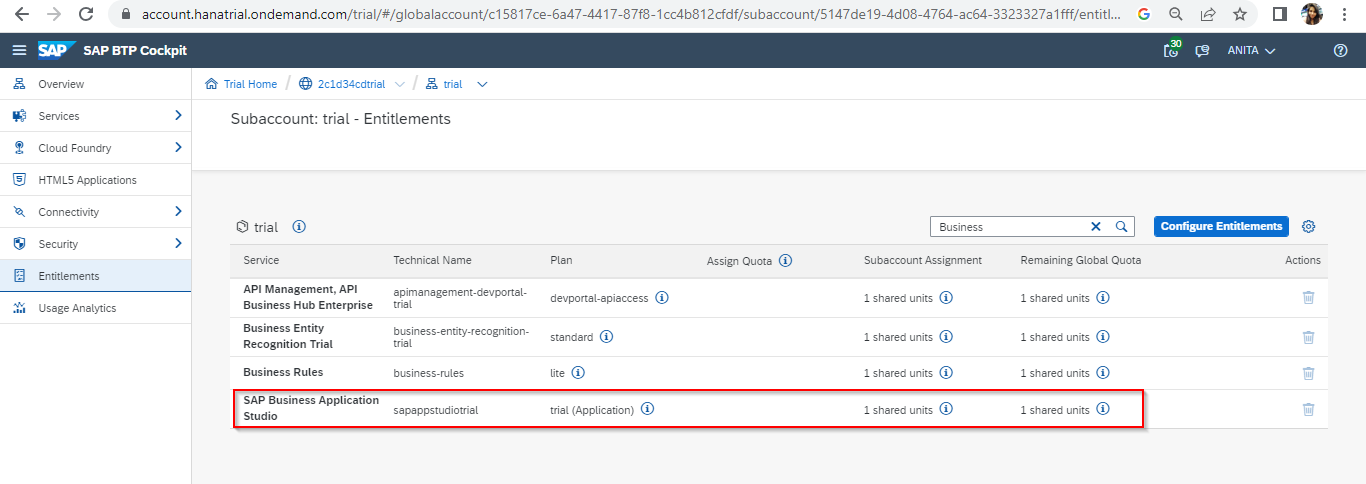Show info for the Assign Quota column

click(785, 261)
